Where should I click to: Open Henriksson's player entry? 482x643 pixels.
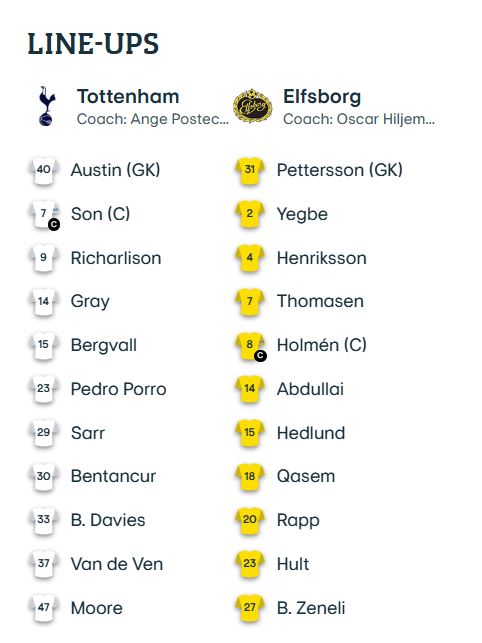coord(322,258)
